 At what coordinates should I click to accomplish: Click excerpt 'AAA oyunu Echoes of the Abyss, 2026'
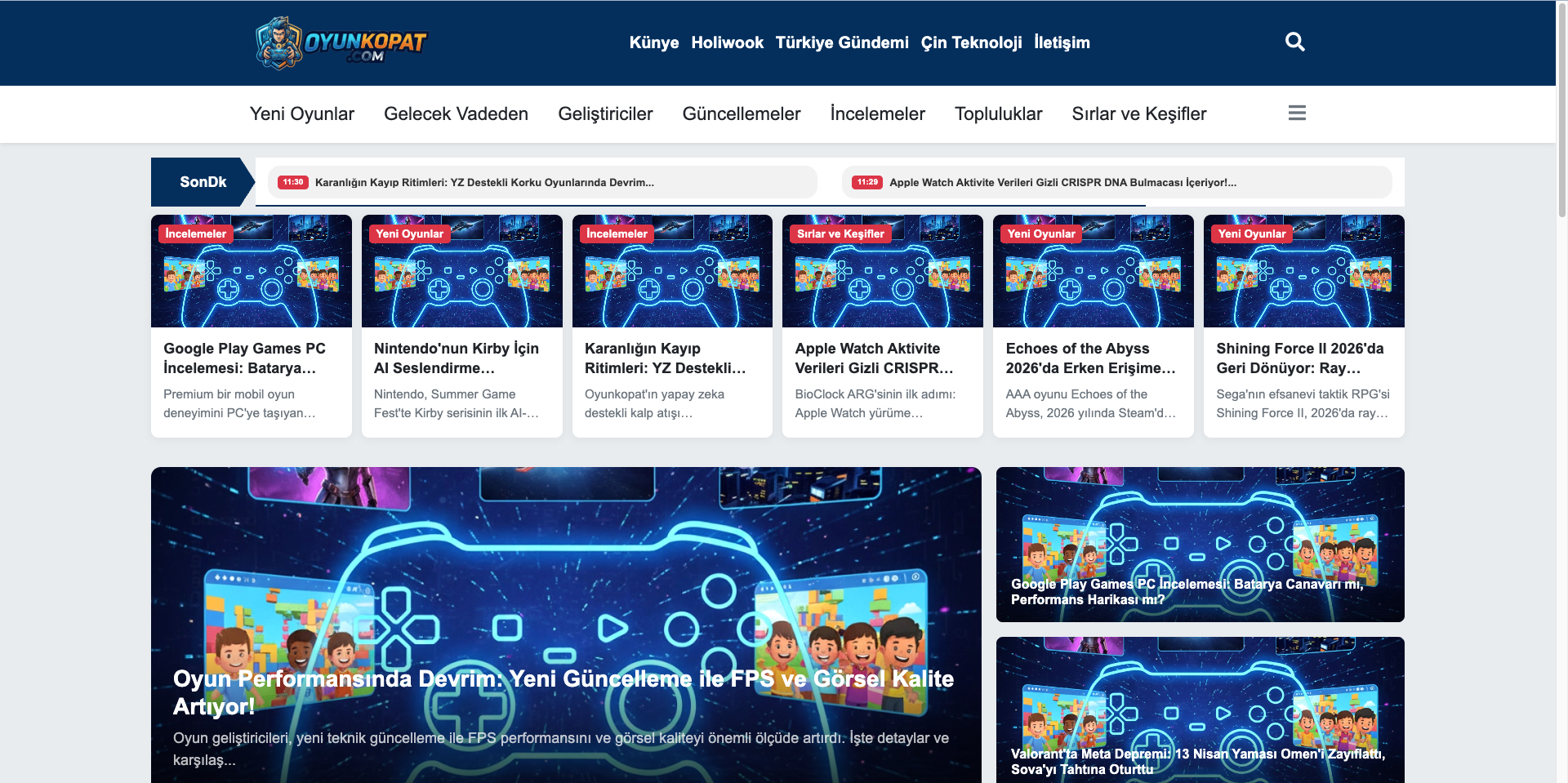coord(1091,403)
